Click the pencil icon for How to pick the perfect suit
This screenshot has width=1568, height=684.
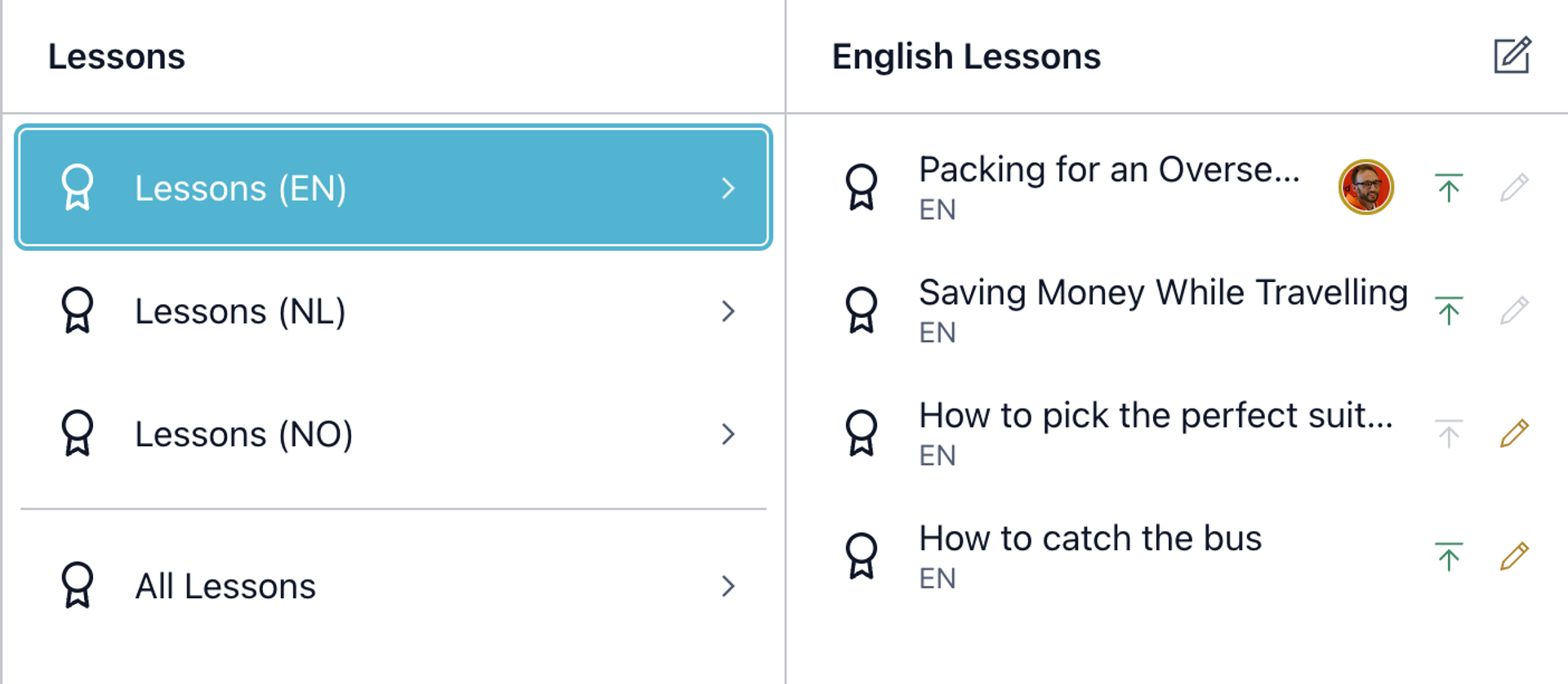click(x=1513, y=433)
